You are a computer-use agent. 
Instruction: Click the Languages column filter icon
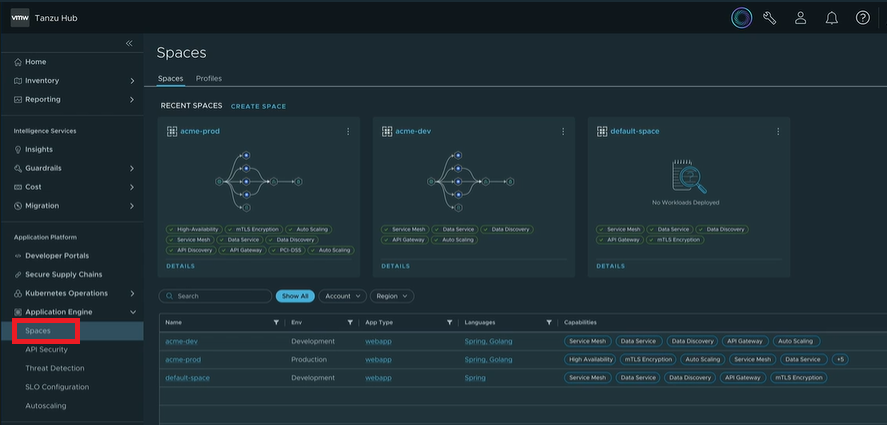click(x=549, y=323)
